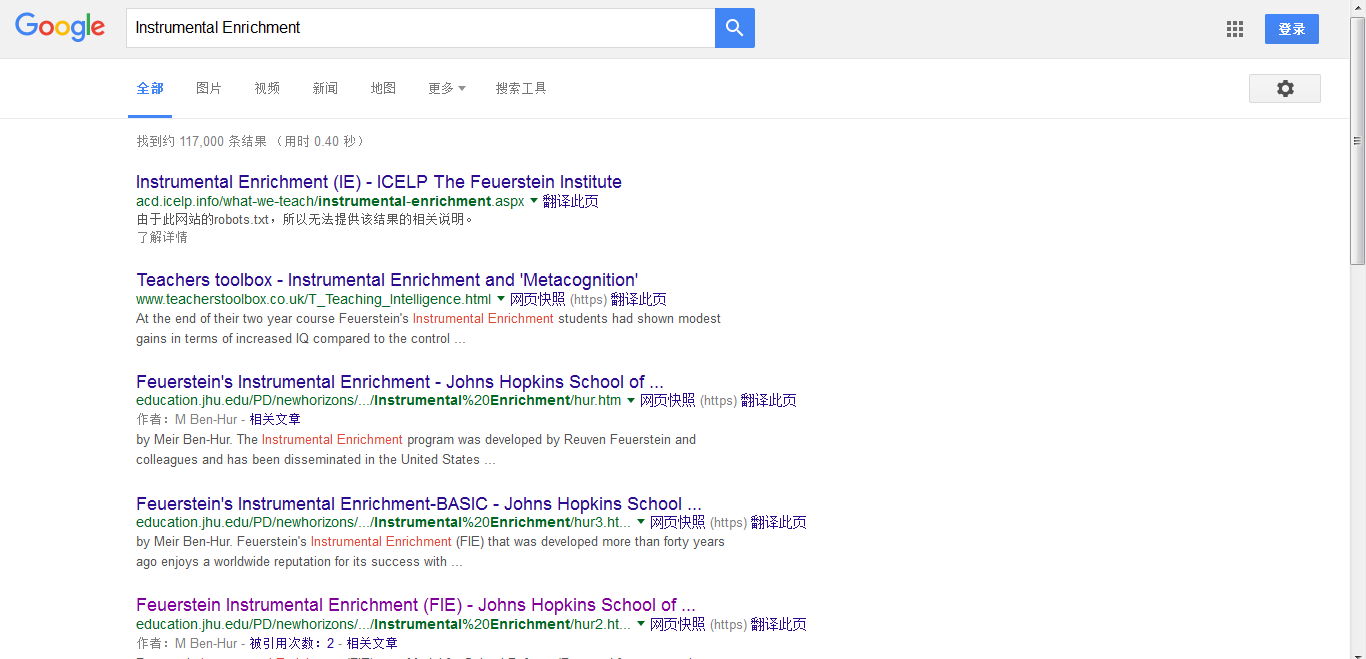Viewport: 1366px width, 659px height.
Task: Switch to the 视频 tab
Action: pos(267,88)
